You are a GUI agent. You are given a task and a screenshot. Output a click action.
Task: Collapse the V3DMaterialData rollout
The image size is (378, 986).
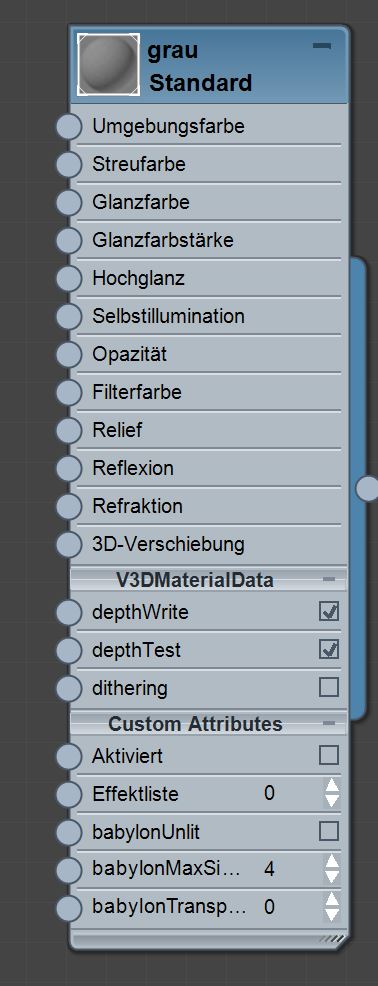pyautogui.click(x=329, y=579)
